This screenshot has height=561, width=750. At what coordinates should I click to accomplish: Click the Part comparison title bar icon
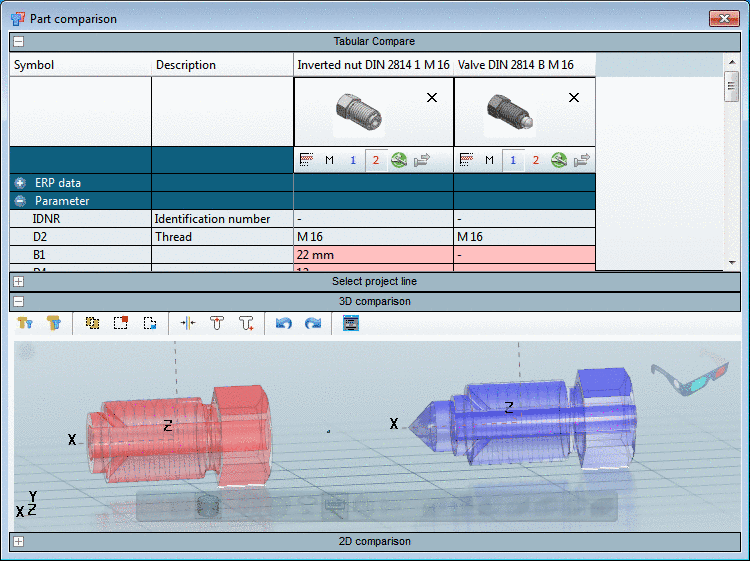(x=18, y=19)
